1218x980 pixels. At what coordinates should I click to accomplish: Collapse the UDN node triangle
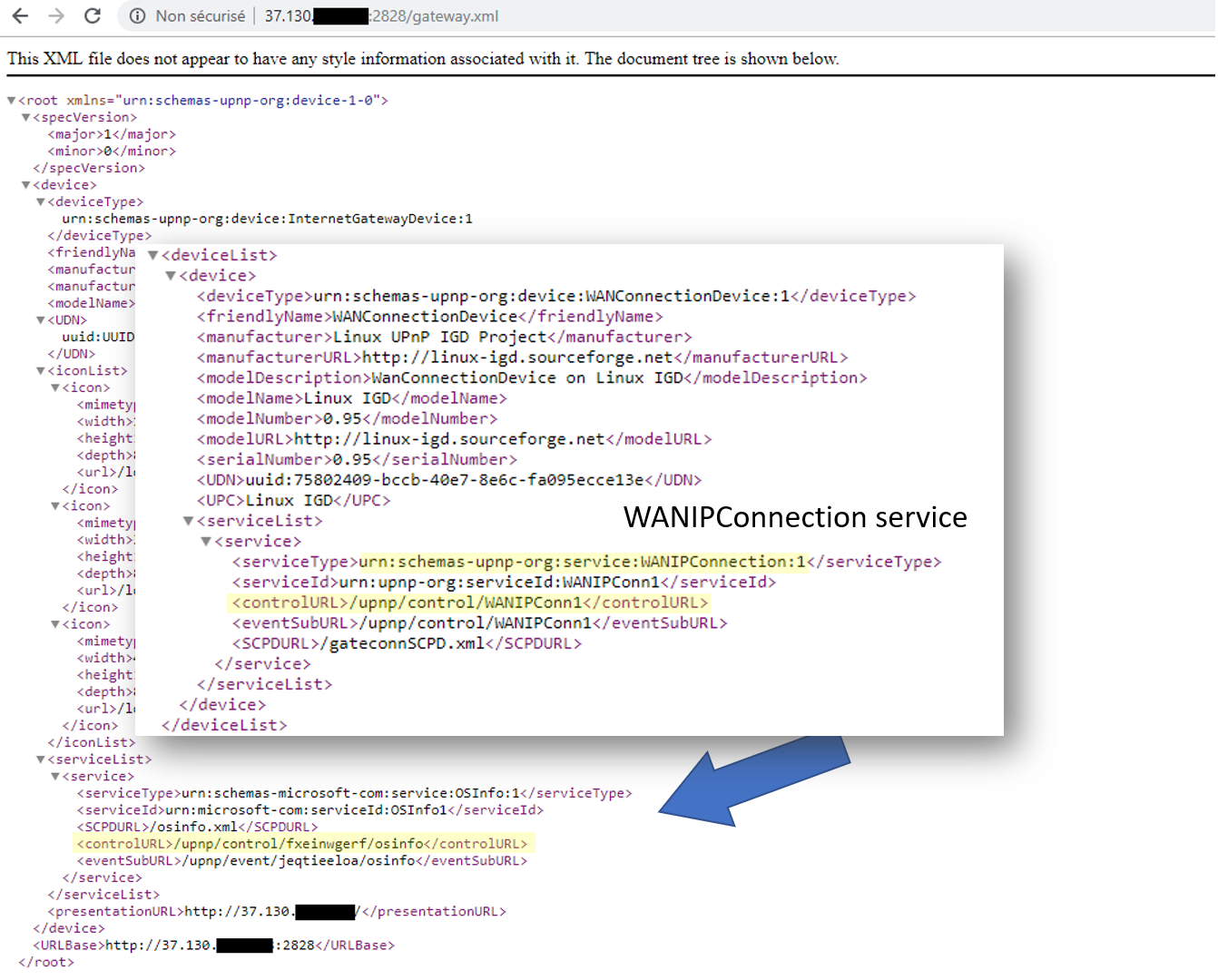tap(40, 320)
